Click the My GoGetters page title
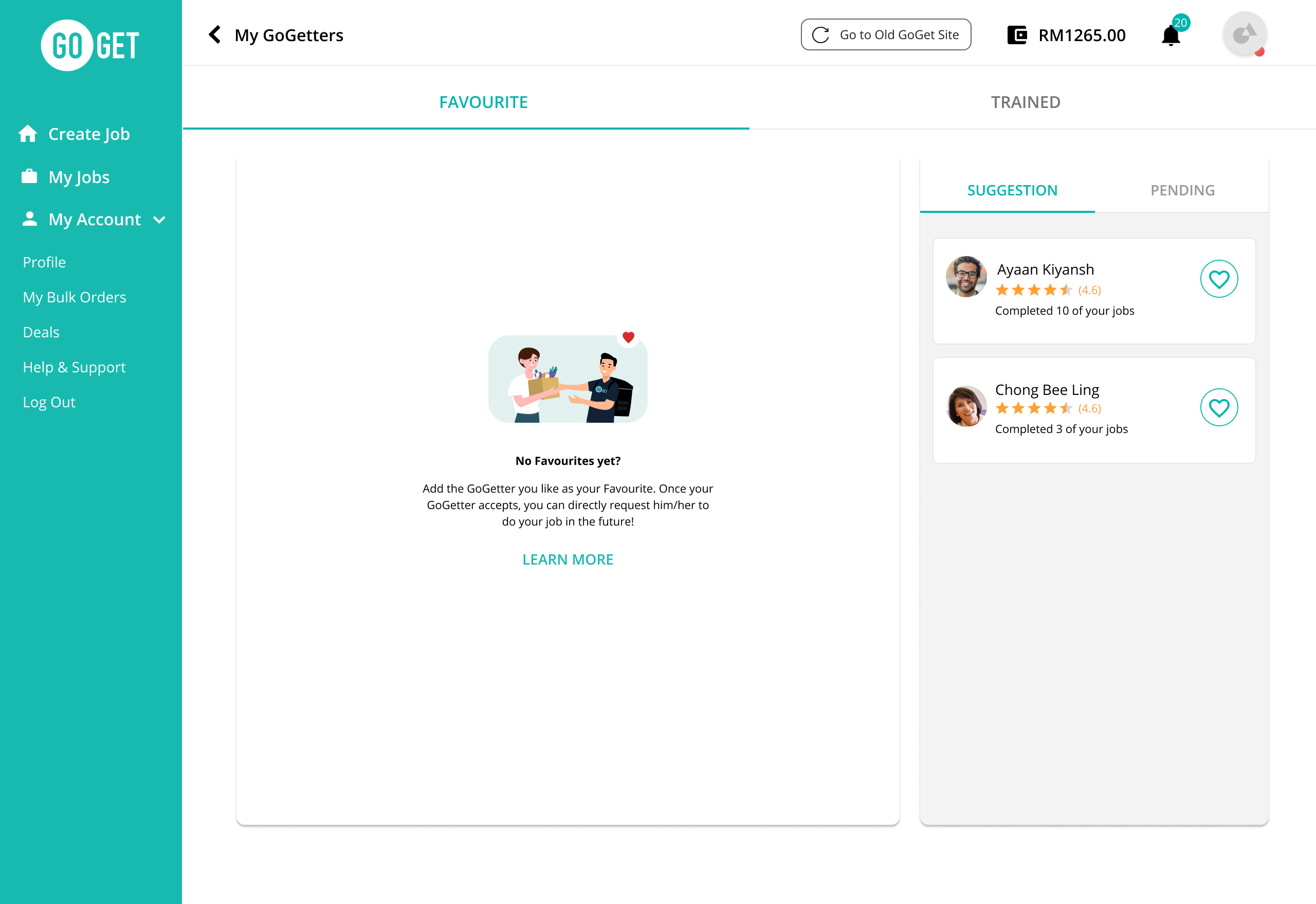 pyautogui.click(x=289, y=35)
